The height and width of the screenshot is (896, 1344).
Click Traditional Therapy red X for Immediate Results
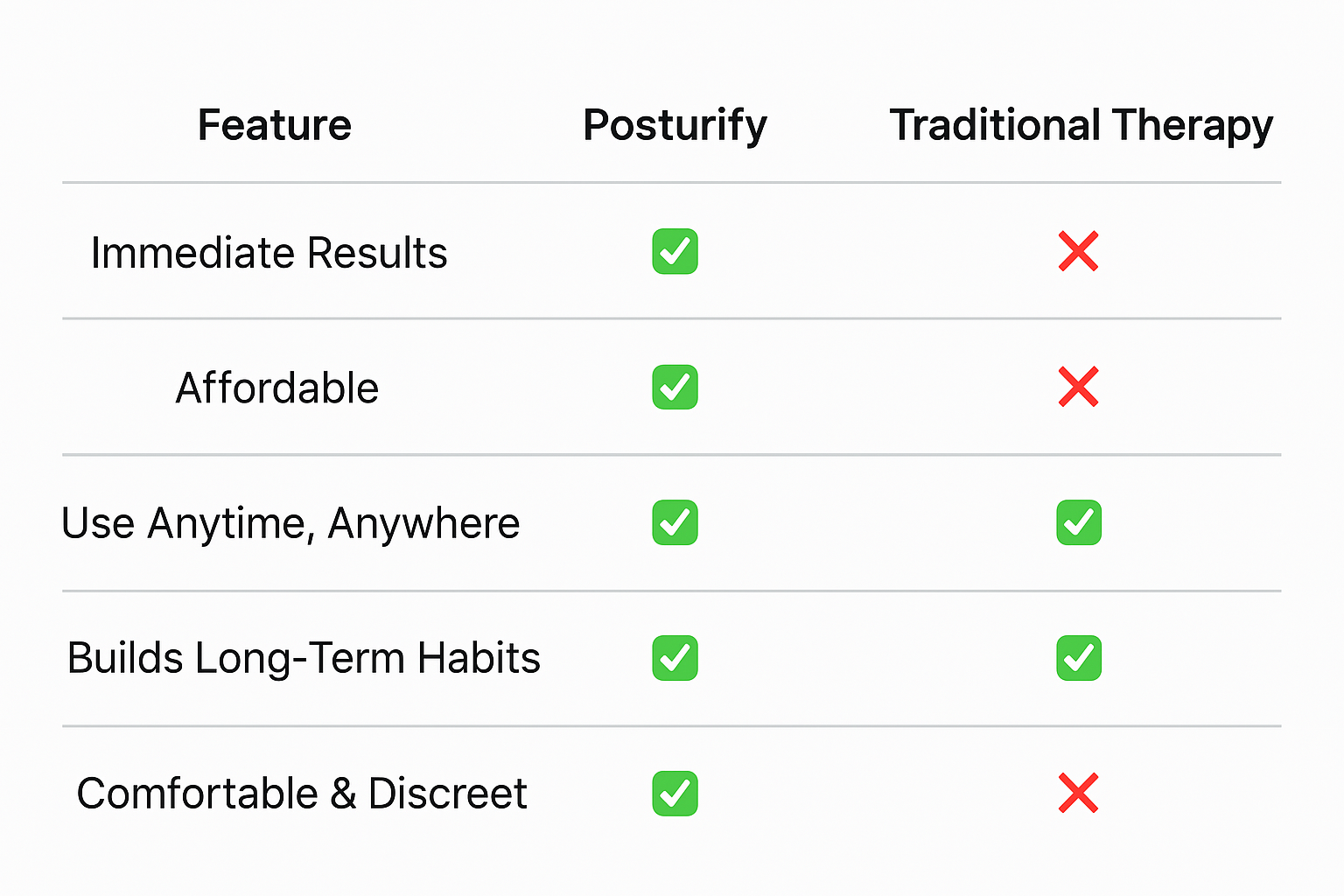click(1078, 252)
